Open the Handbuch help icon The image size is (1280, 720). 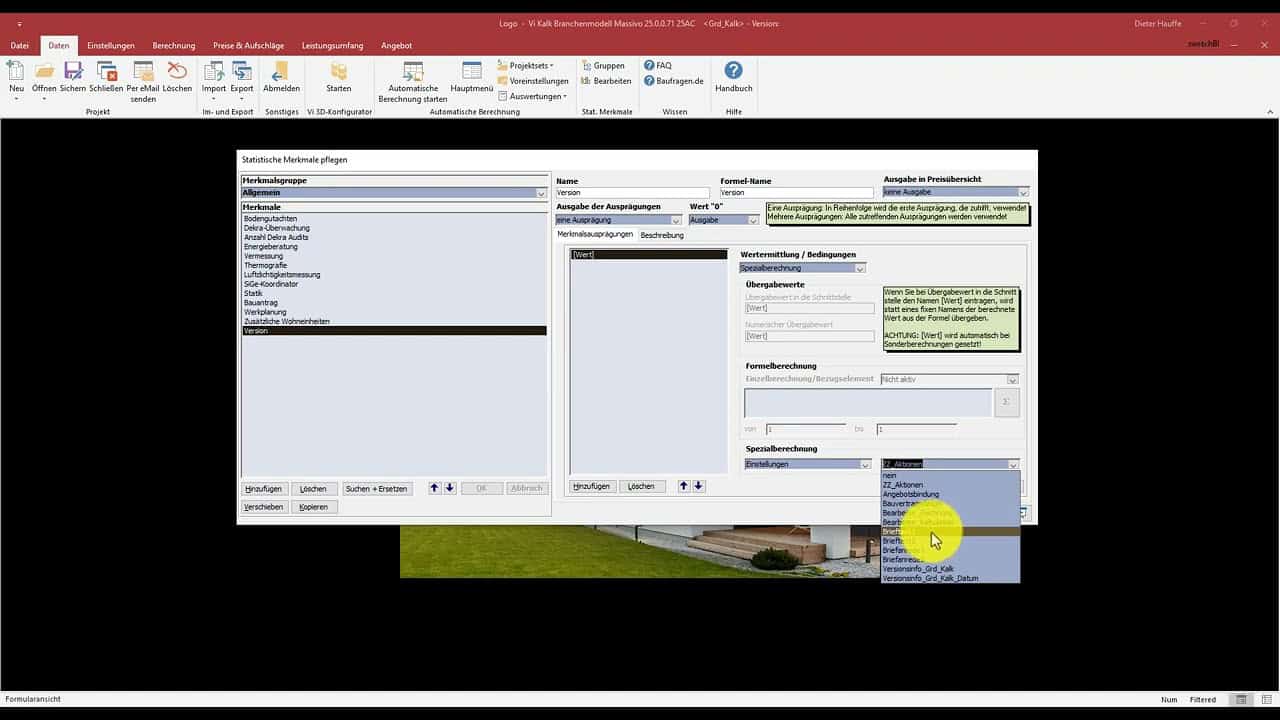pyautogui.click(x=733, y=72)
